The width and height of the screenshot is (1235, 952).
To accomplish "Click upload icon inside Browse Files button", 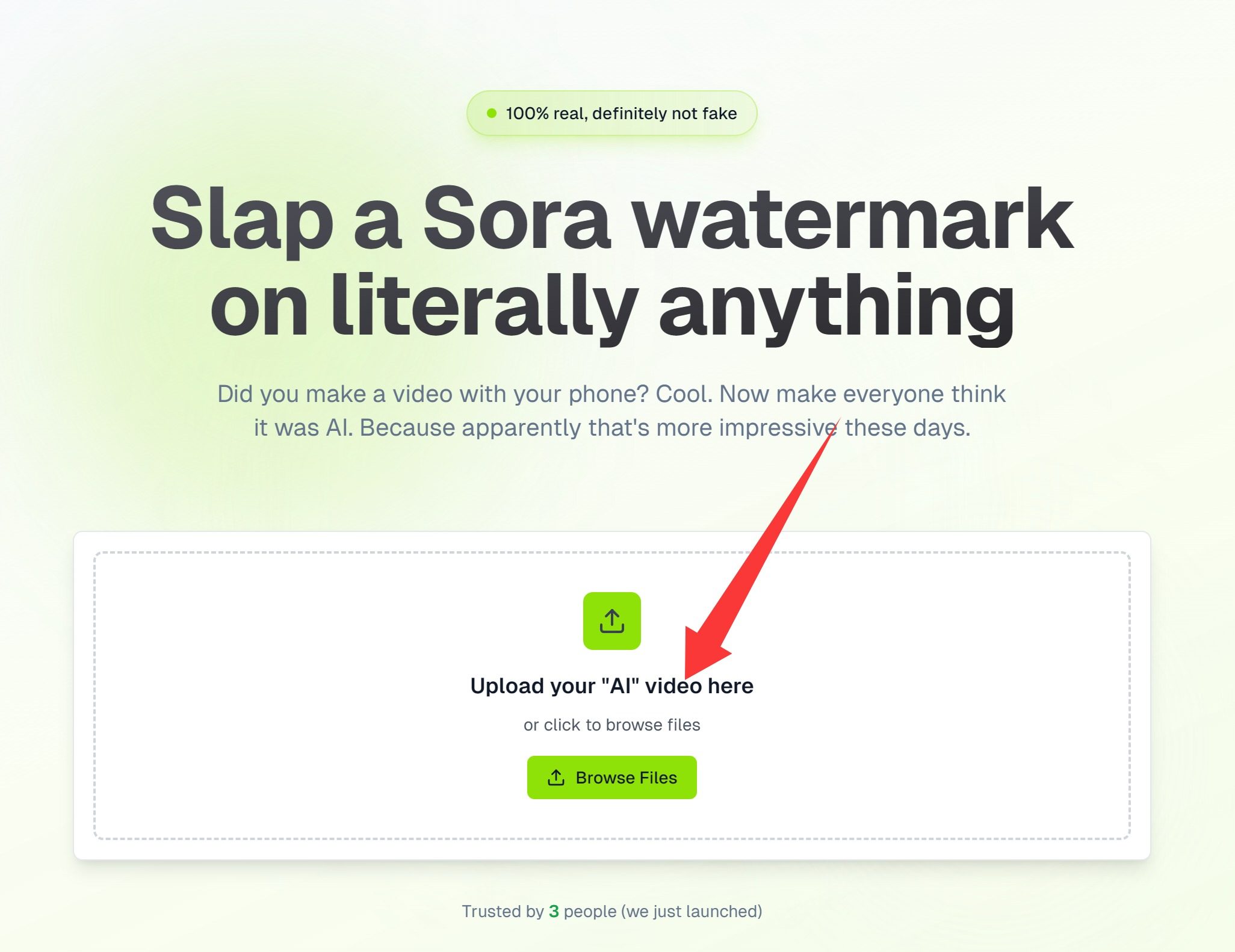I will coord(556,777).
